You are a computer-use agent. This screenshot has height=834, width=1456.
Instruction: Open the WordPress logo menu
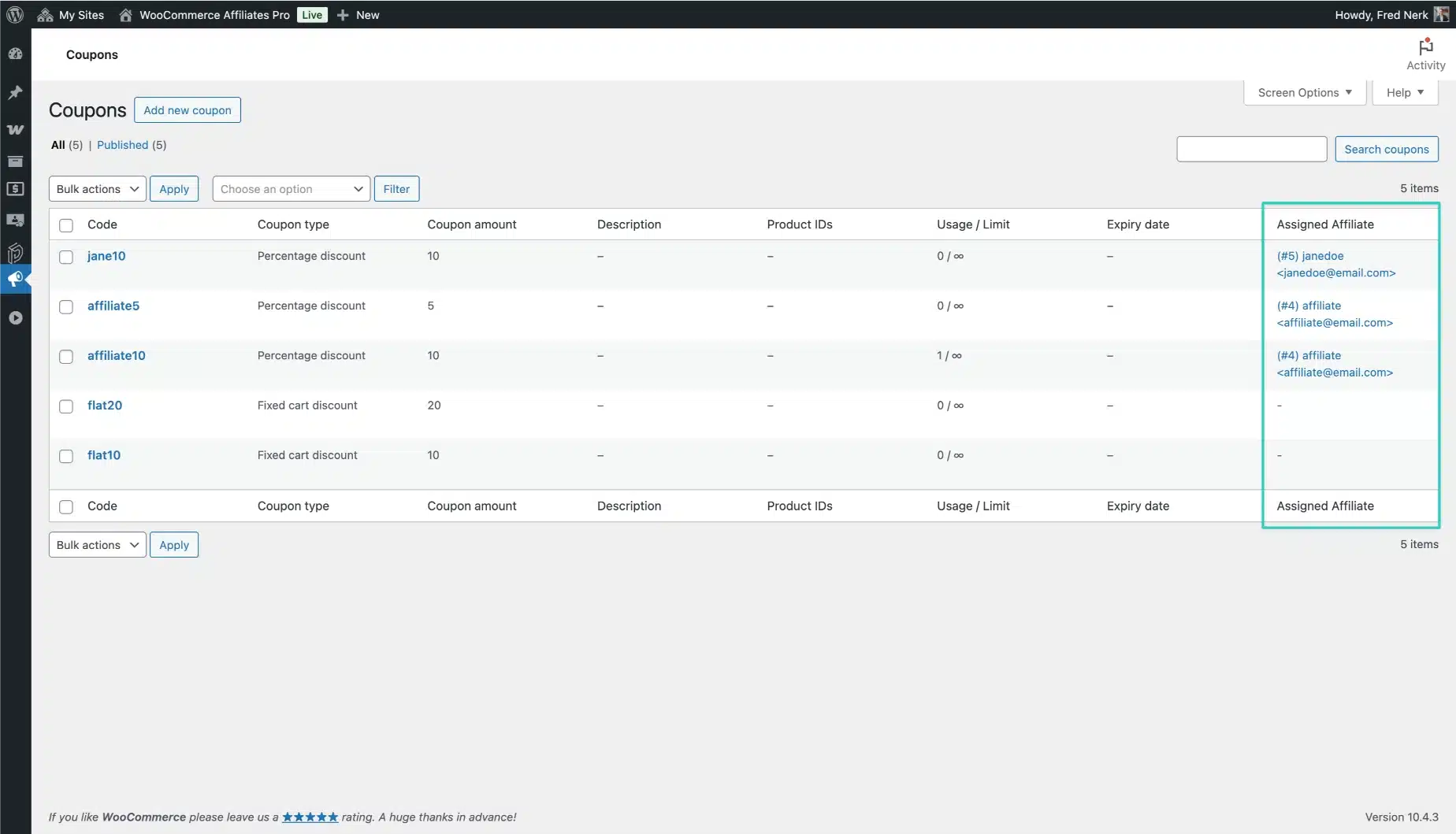(15, 14)
